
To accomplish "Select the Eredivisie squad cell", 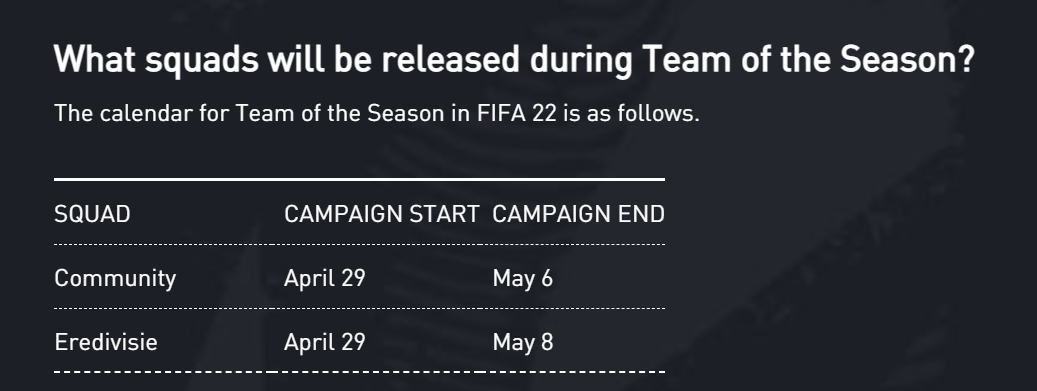I will click(106, 342).
